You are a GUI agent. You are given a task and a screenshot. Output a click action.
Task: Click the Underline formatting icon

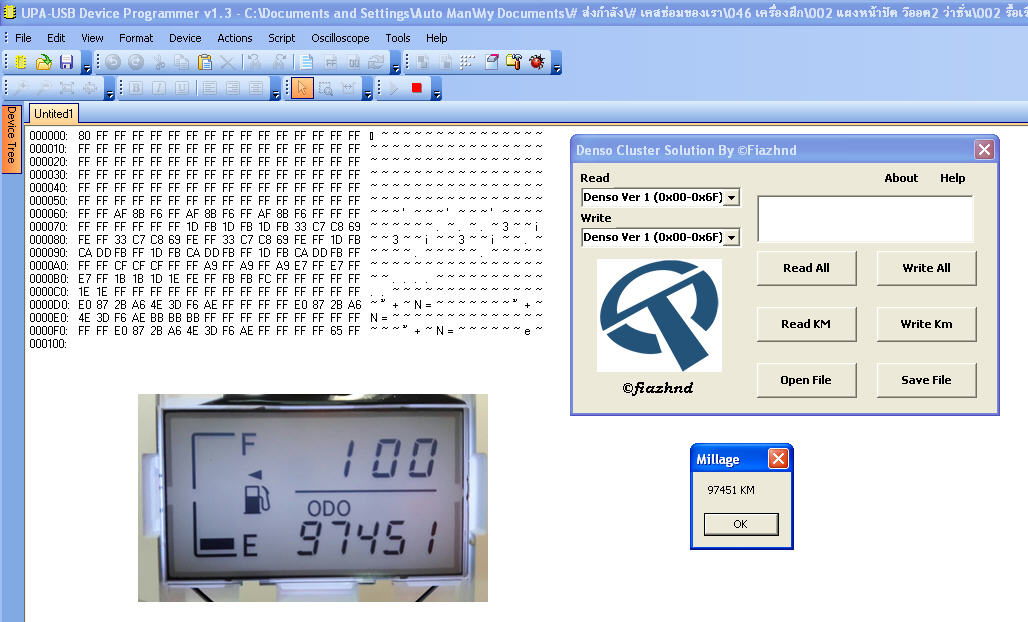pos(182,88)
